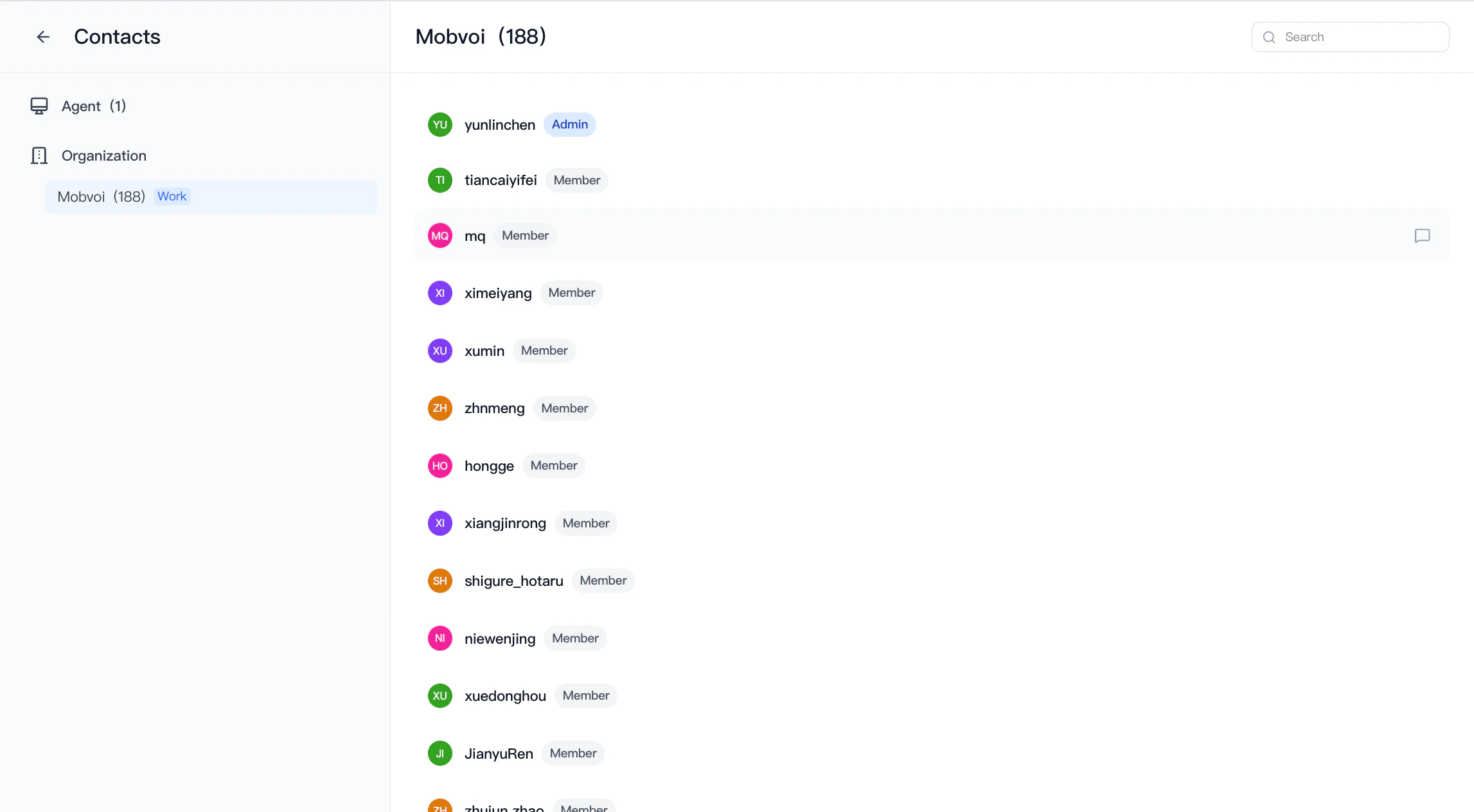Click the Organization building icon

[39, 155]
